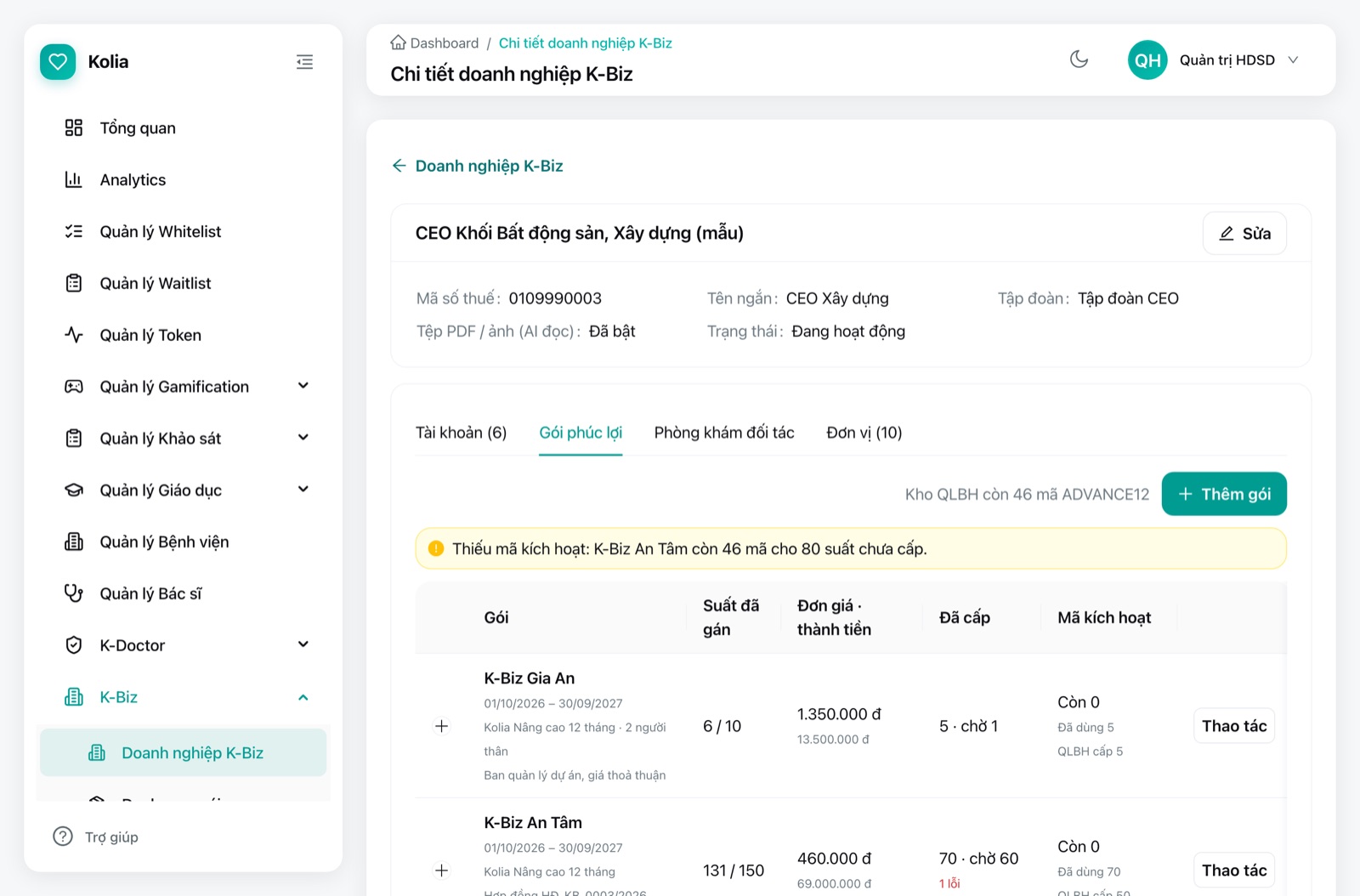Expand Quản lý Gamification submenu chevron
The height and width of the screenshot is (896, 1360).
(303, 386)
